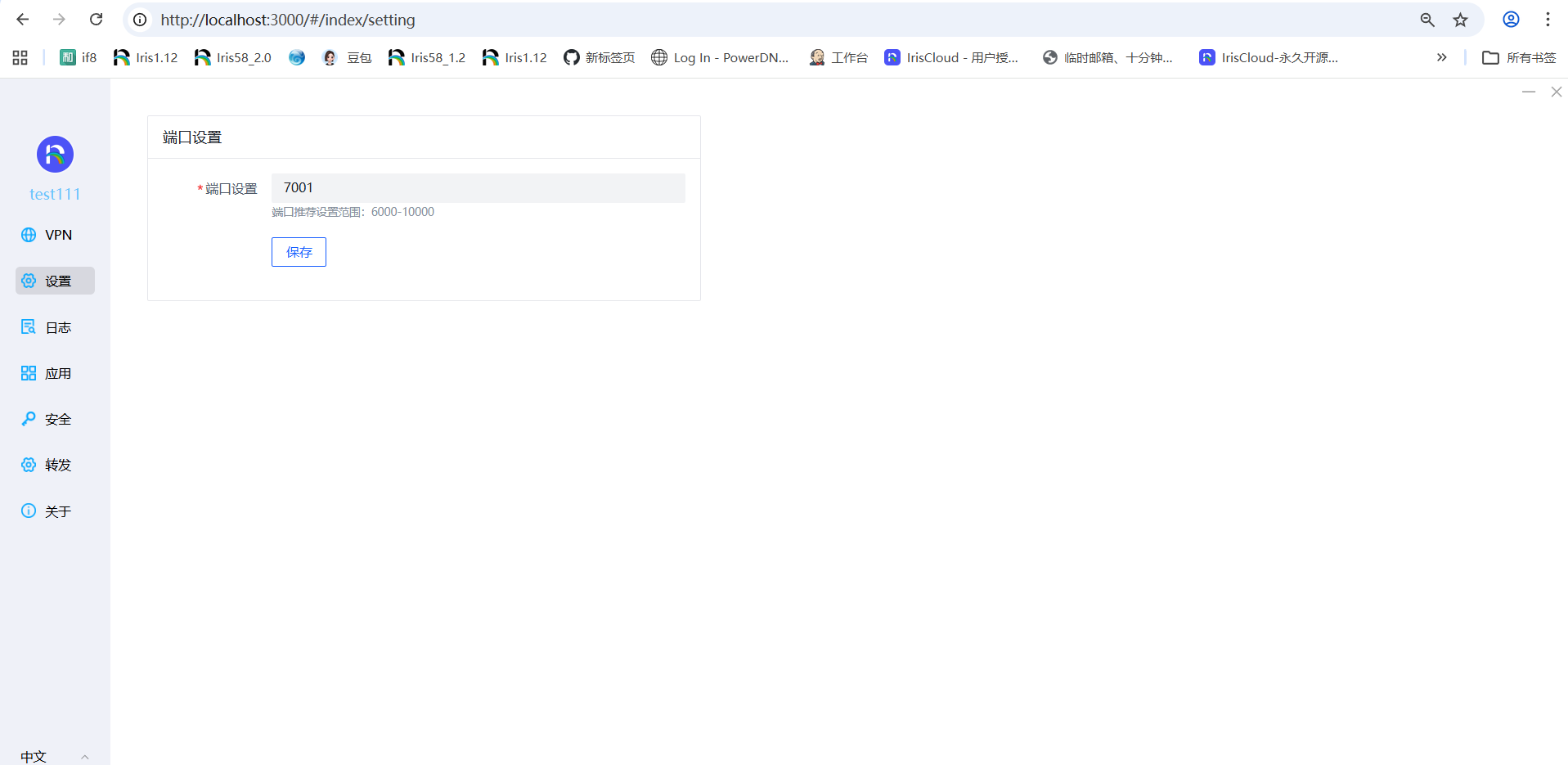
Task: Reload the page with the refresh icon
Action: 96,20
